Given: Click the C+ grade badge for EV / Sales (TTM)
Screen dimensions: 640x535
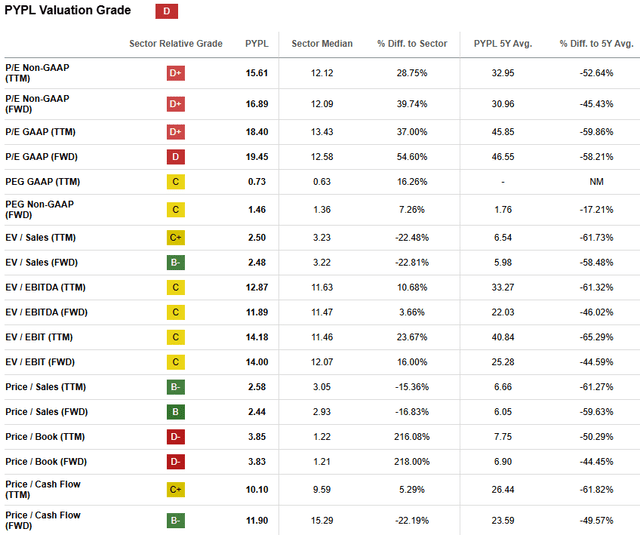Looking at the screenshot, I should (x=176, y=238).
